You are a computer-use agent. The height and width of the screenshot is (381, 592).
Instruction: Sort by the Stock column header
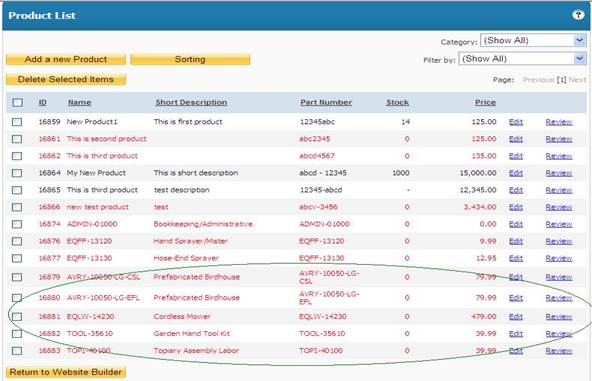coord(397,102)
